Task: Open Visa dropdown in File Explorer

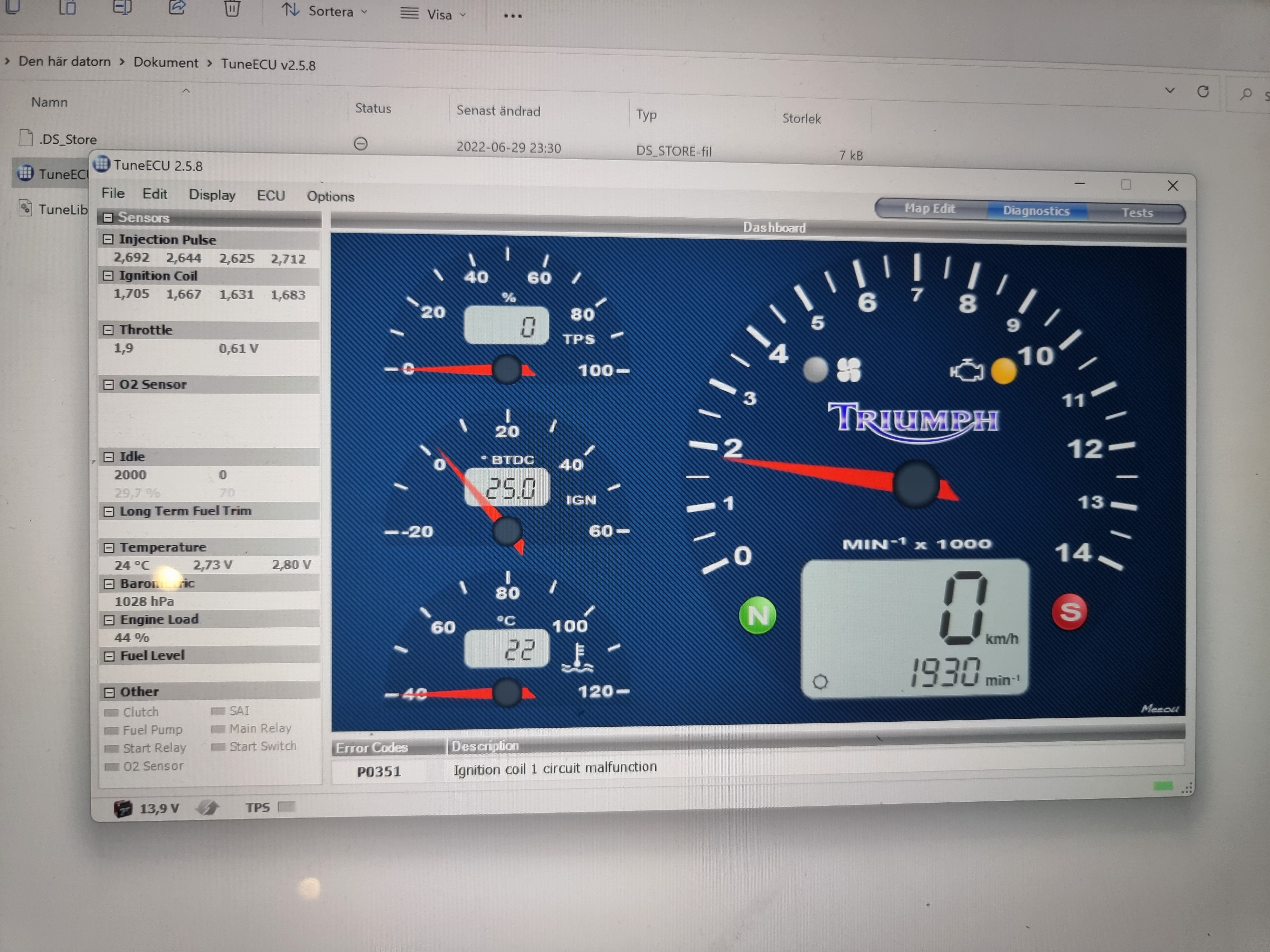Action: tap(433, 14)
